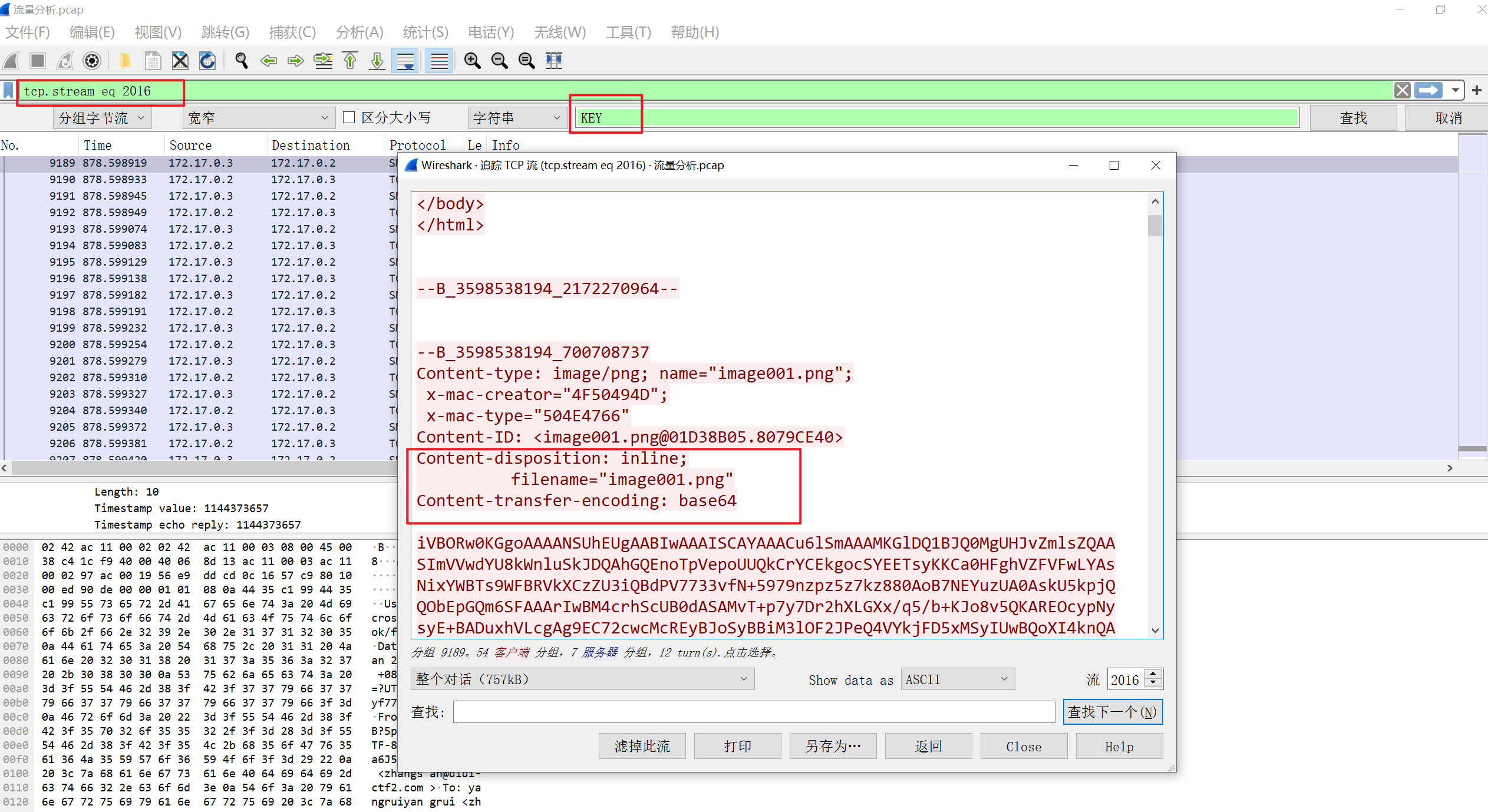Click the KEY search text field

click(937, 118)
